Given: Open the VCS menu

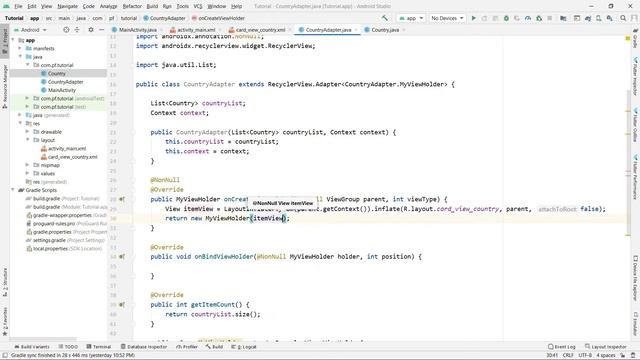Looking at the screenshot, I should pyautogui.click(x=198, y=6).
